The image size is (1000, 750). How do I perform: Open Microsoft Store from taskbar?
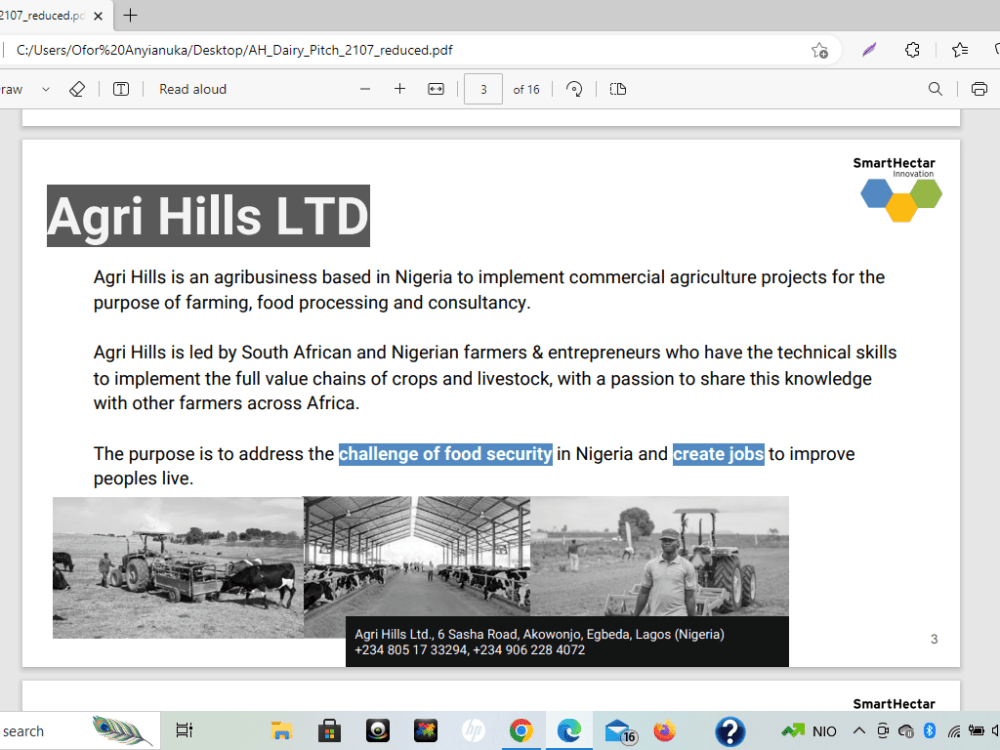[329, 731]
